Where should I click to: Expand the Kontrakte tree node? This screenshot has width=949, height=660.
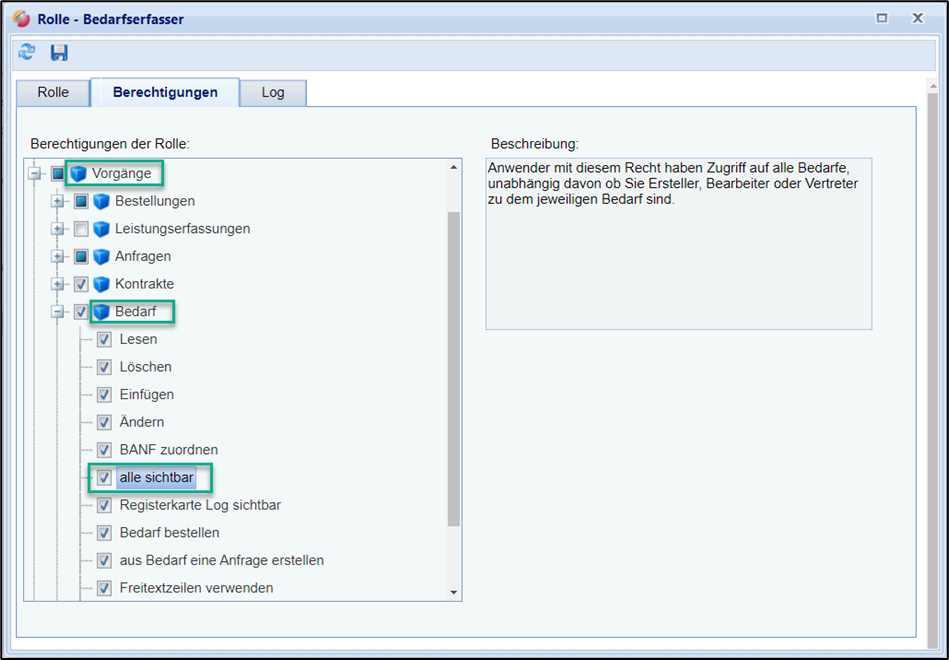point(58,284)
